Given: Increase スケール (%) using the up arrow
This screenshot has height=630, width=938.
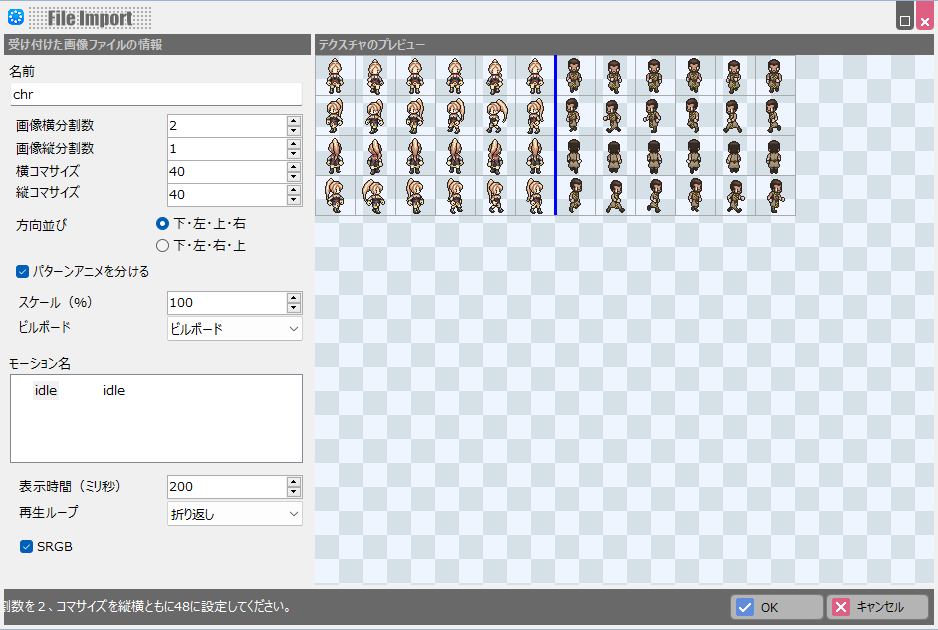Looking at the screenshot, I should 293,298.
